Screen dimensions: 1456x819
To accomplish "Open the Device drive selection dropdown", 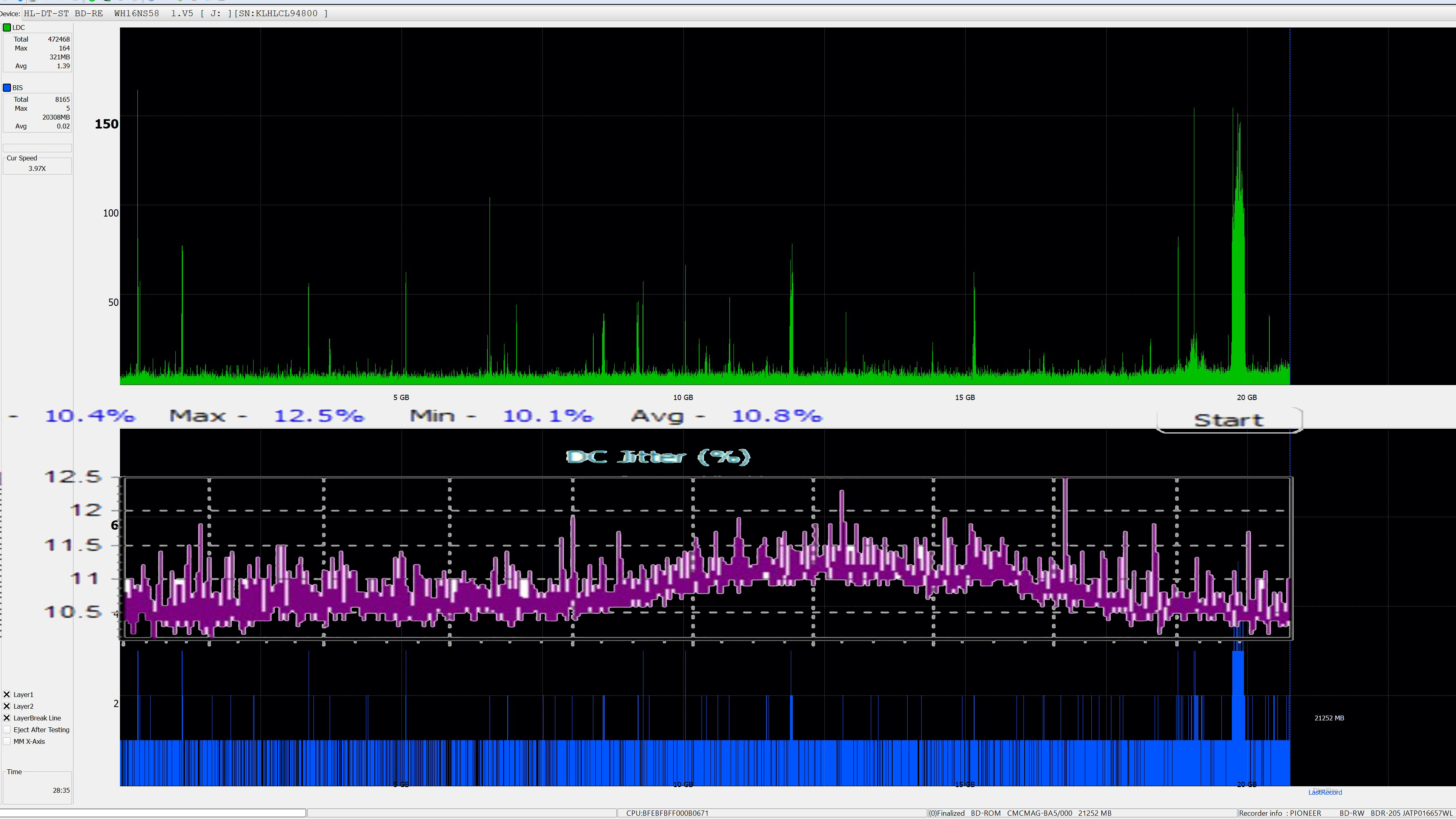I will point(175,13).
